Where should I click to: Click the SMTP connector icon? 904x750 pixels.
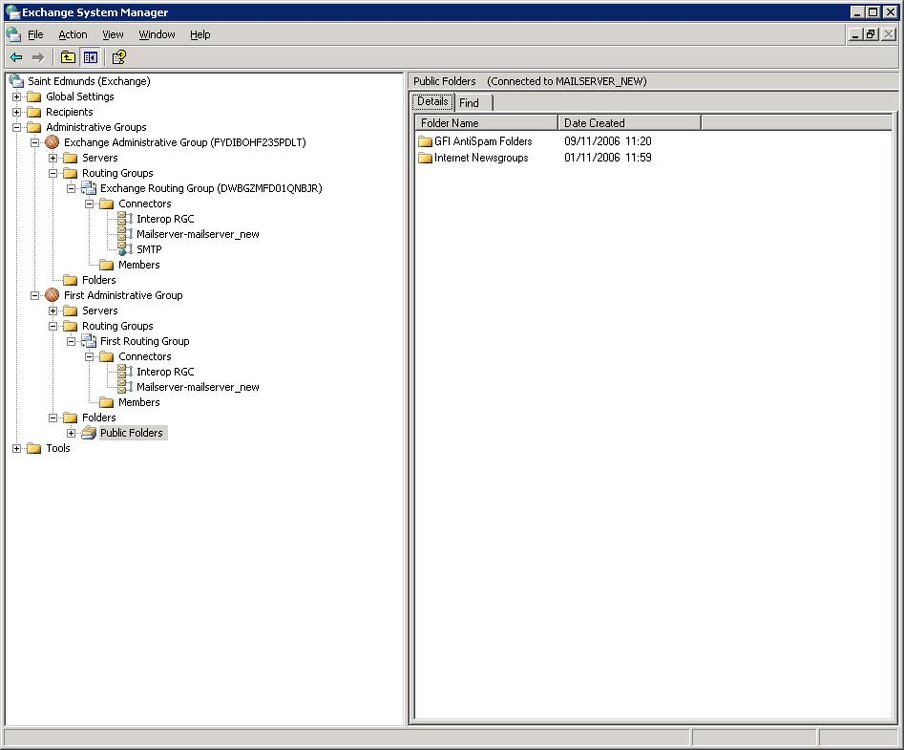pos(125,249)
